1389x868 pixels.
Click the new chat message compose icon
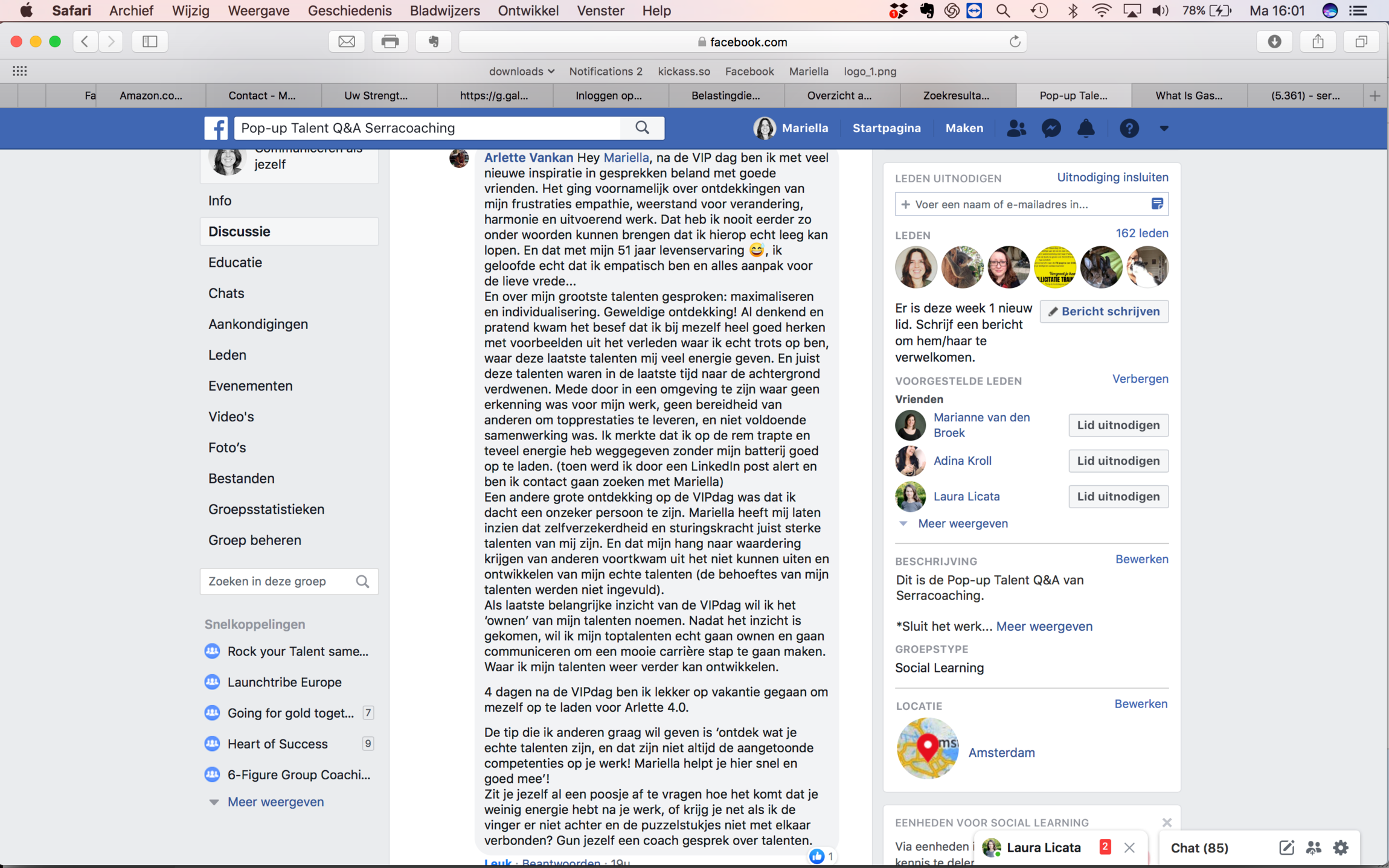(x=1286, y=847)
